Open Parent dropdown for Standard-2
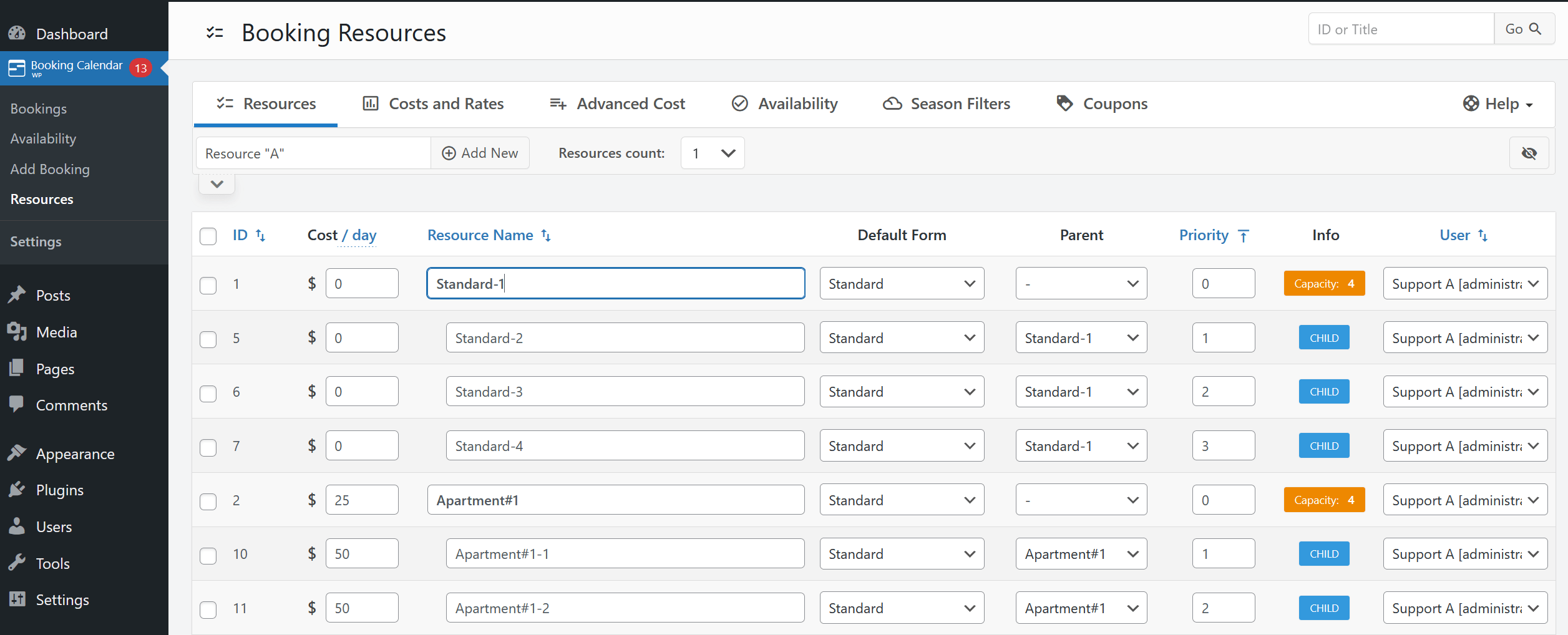 tap(1081, 337)
